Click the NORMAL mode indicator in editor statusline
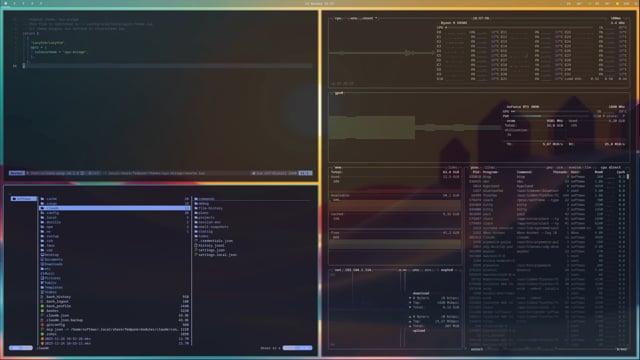The width and height of the screenshot is (640, 360). [17, 173]
